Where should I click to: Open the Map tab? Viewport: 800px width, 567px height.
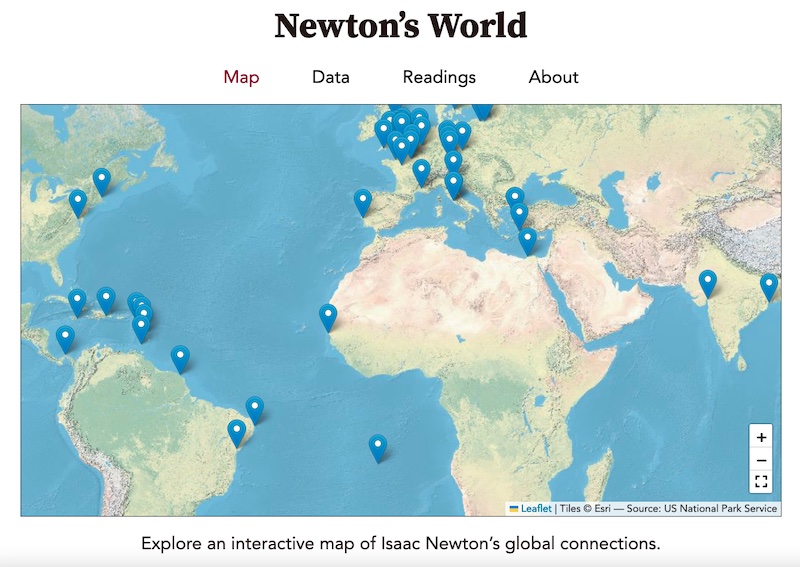(x=241, y=77)
